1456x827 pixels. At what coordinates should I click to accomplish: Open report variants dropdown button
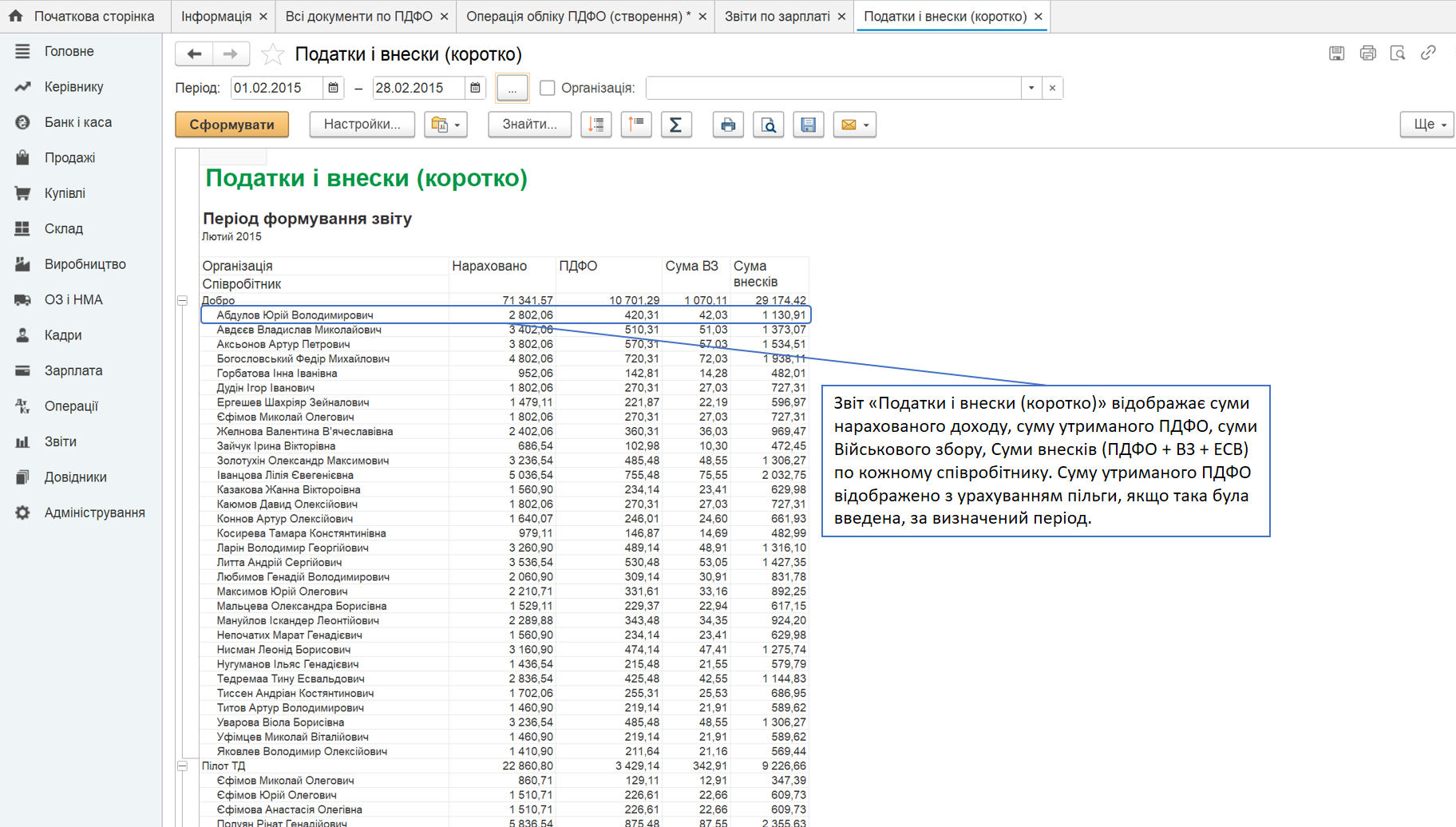click(x=445, y=125)
